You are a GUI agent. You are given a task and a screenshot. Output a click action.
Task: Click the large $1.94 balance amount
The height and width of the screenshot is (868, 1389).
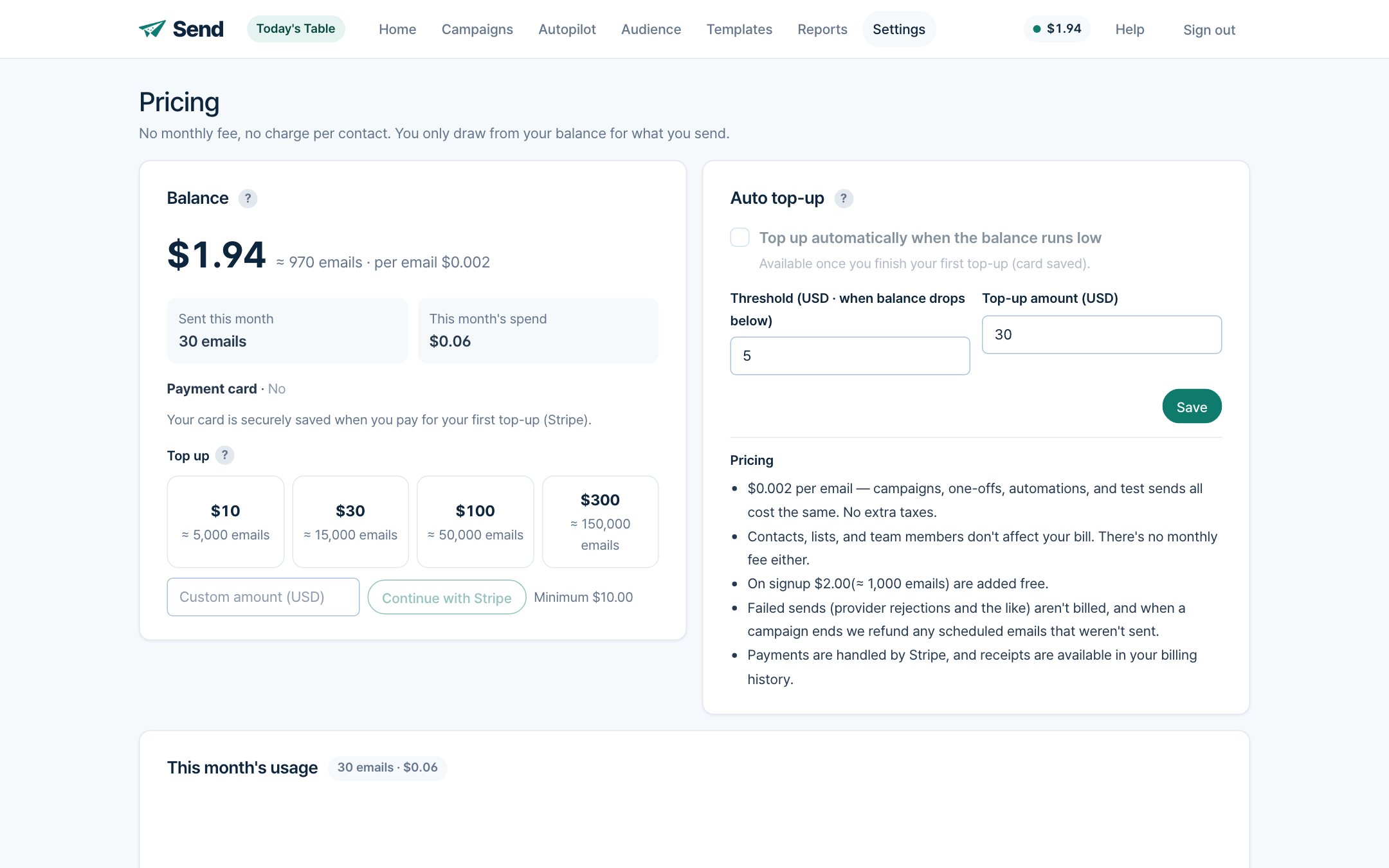pyautogui.click(x=217, y=255)
